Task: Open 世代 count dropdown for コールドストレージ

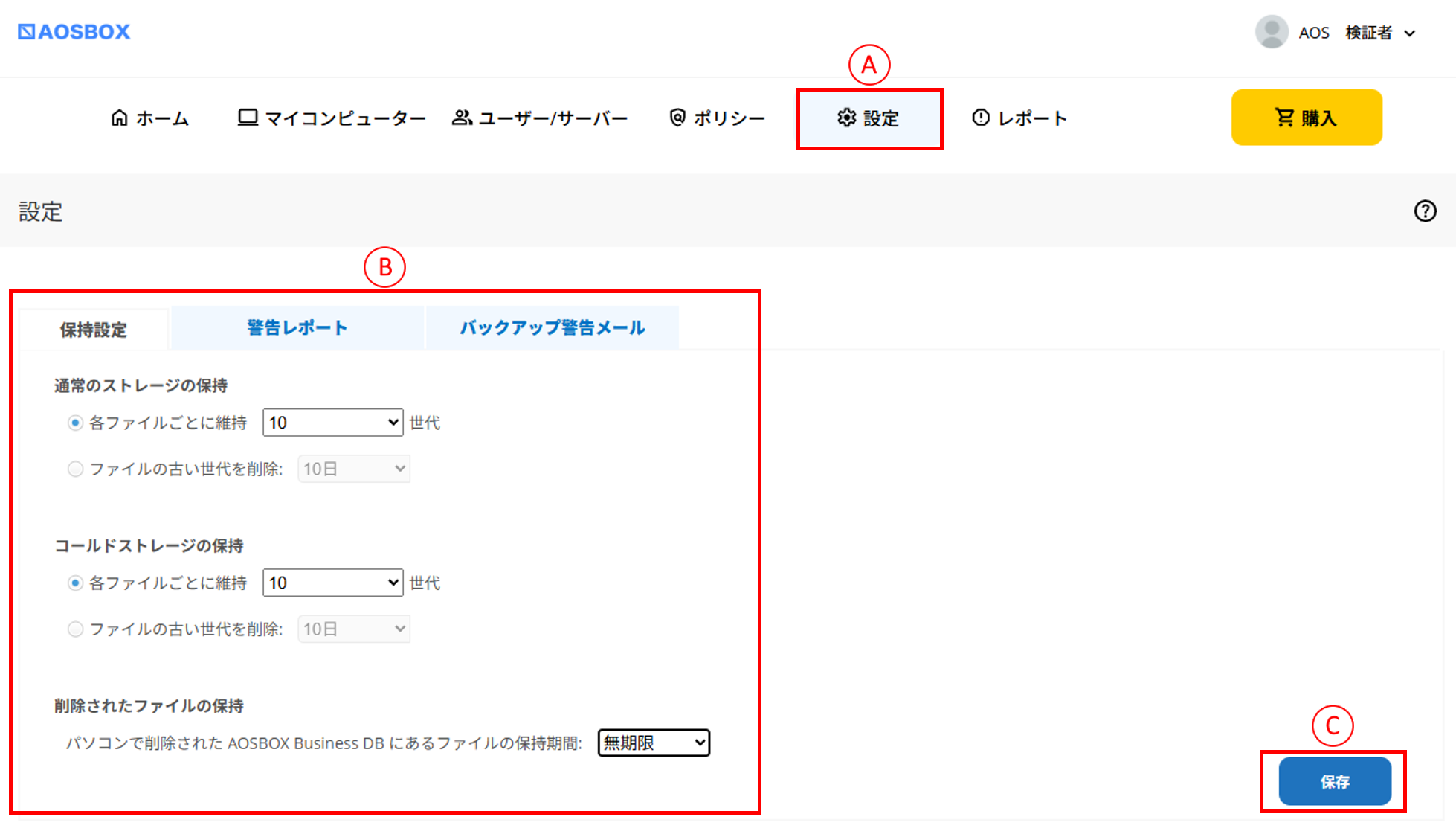Action: [333, 583]
